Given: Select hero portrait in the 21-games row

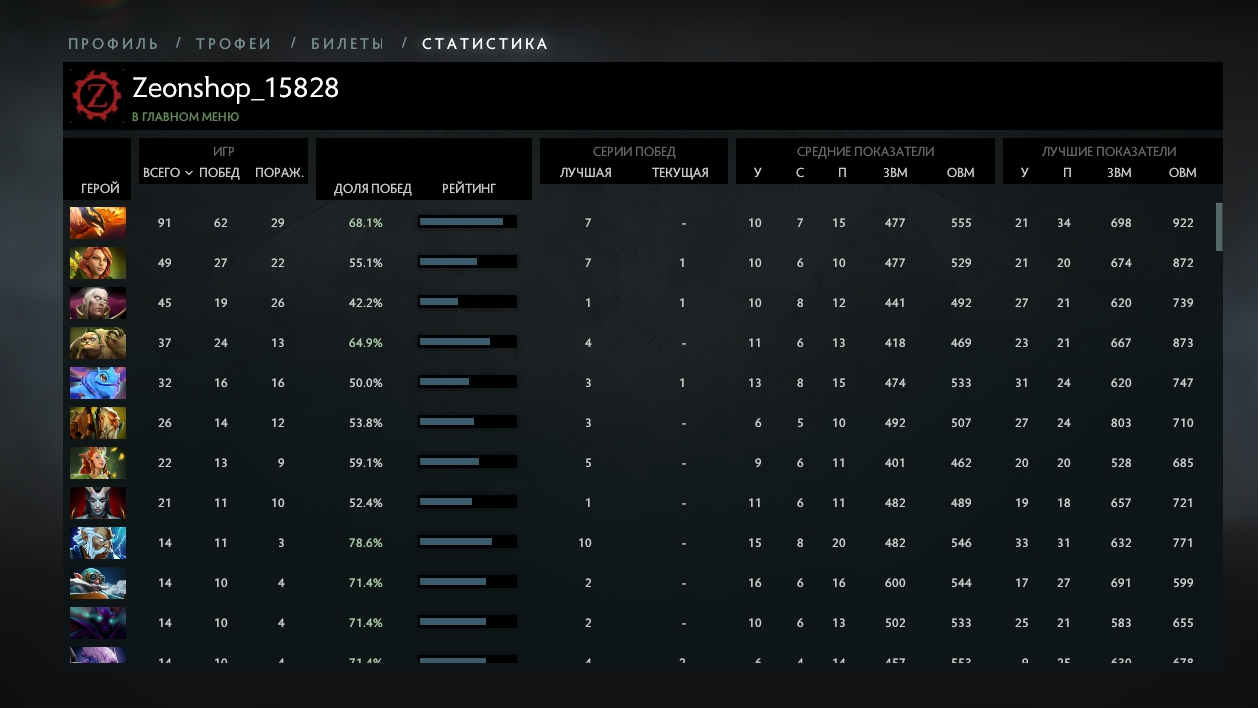Looking at the screenshot, I should tap(98, 503).
